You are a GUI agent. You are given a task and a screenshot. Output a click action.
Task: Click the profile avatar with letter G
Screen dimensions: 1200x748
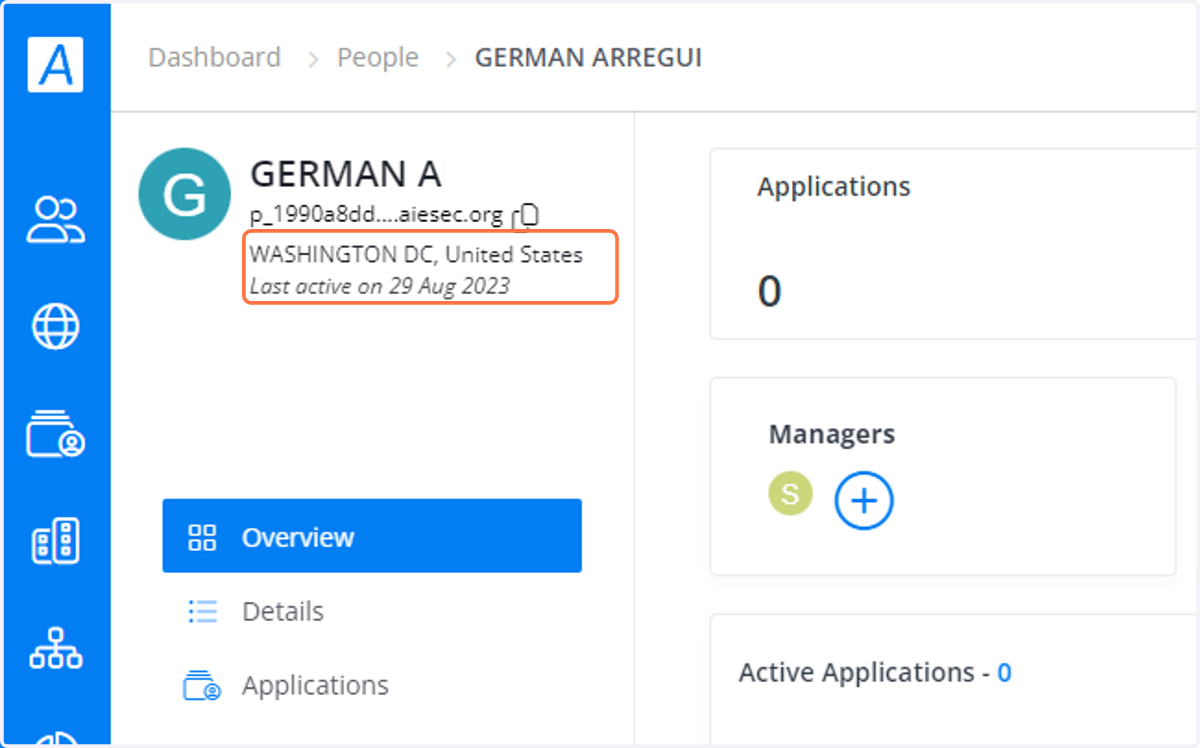tap(185, 194)
